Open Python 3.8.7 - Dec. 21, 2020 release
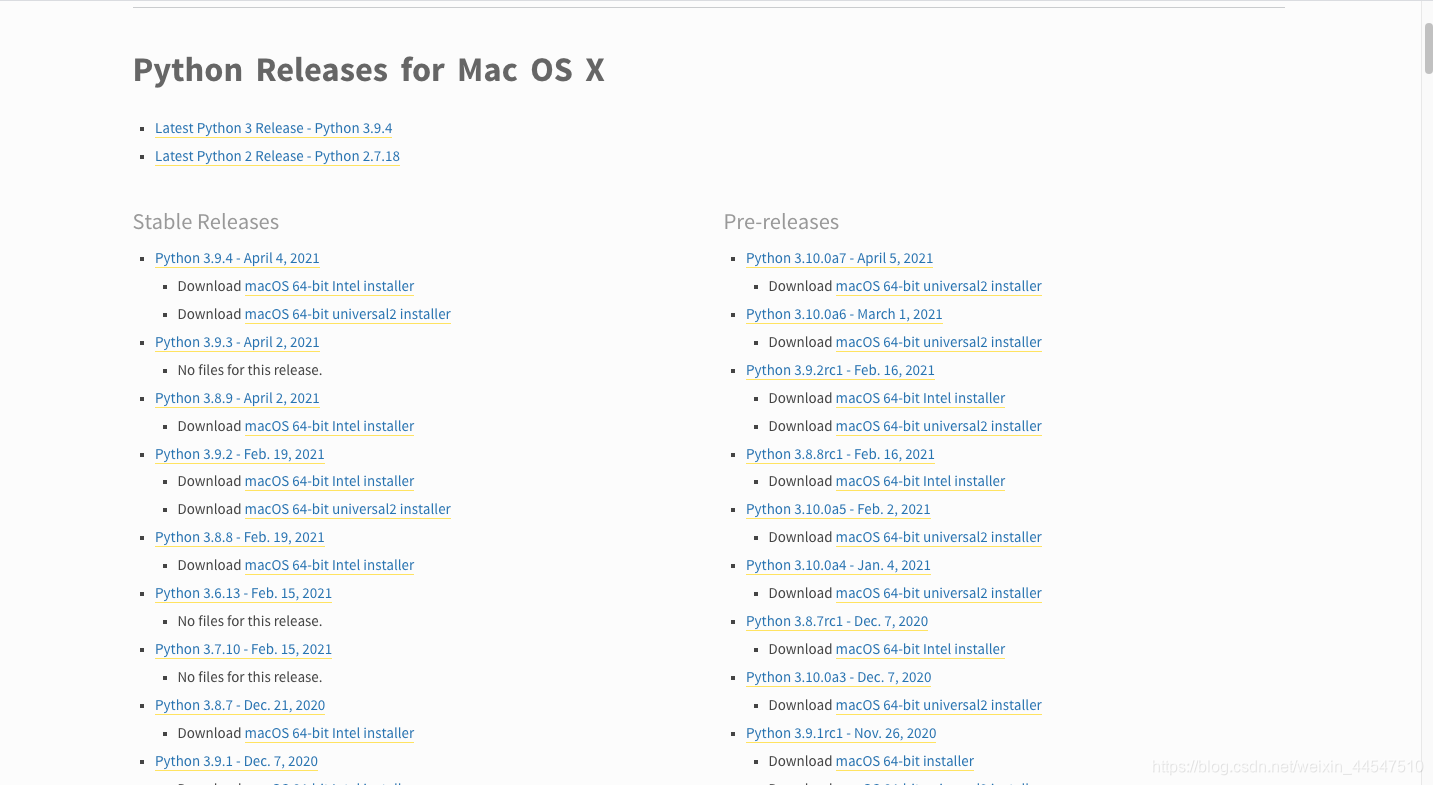Screen dimensions: 1433x785 coord(240,705)
